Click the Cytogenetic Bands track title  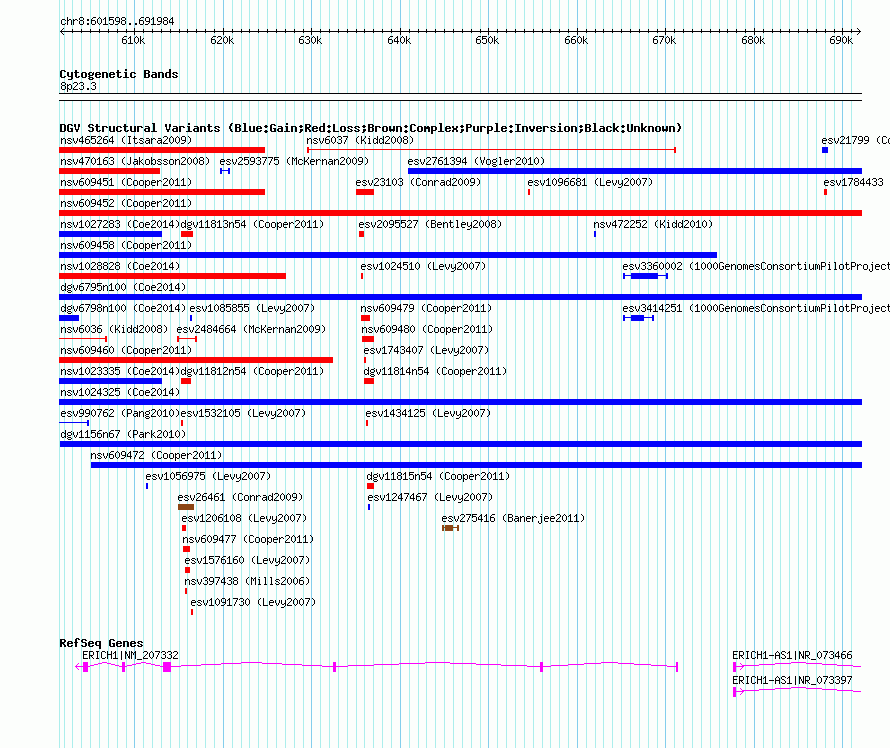118,74
